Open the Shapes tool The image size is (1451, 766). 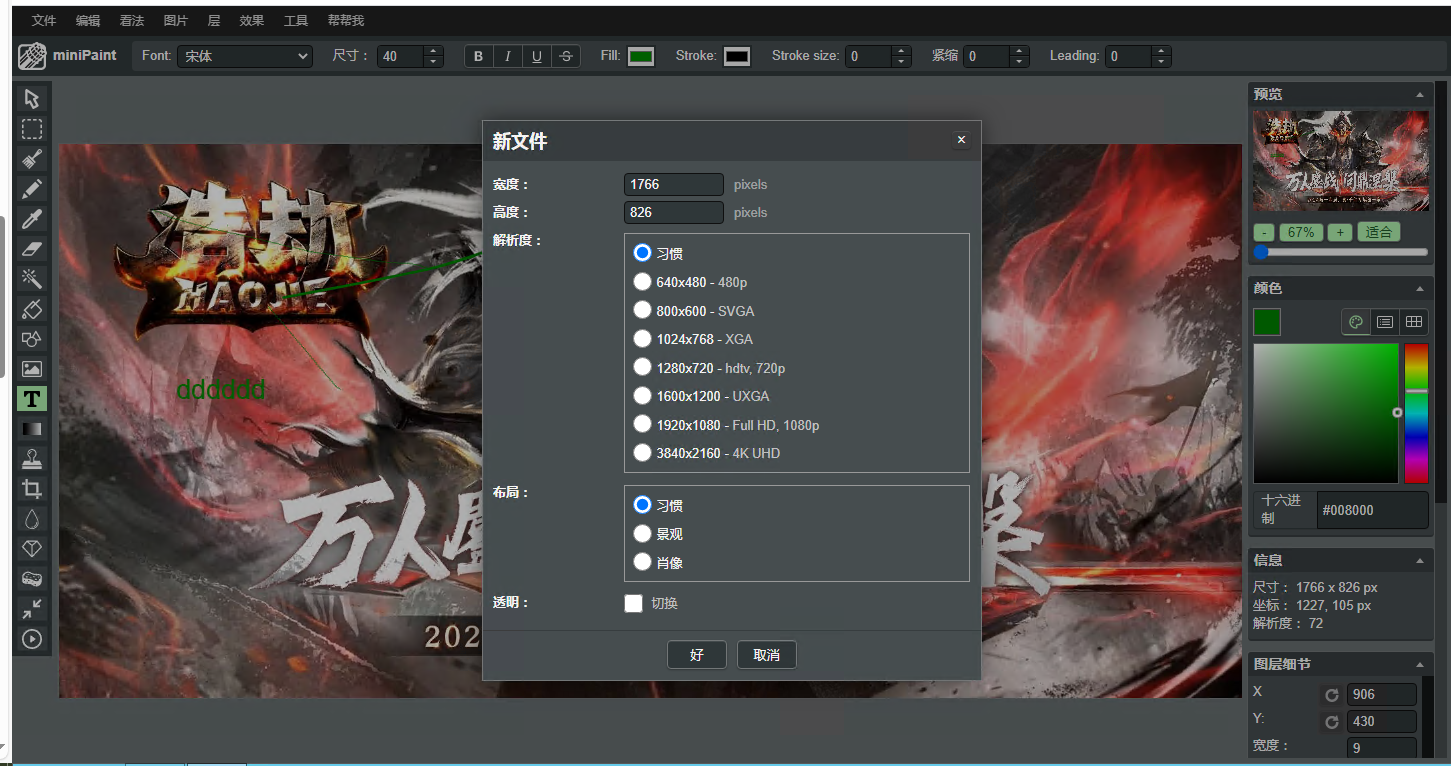tap(32, 338)
